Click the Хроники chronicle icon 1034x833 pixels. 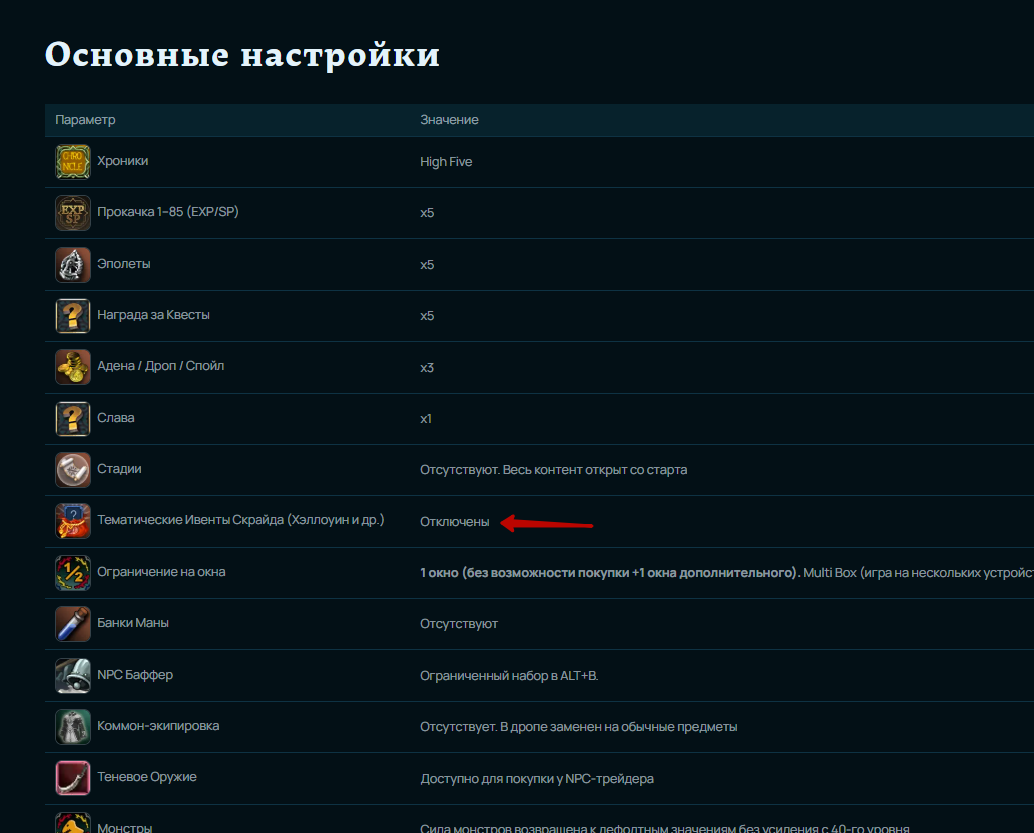[73, 162]
